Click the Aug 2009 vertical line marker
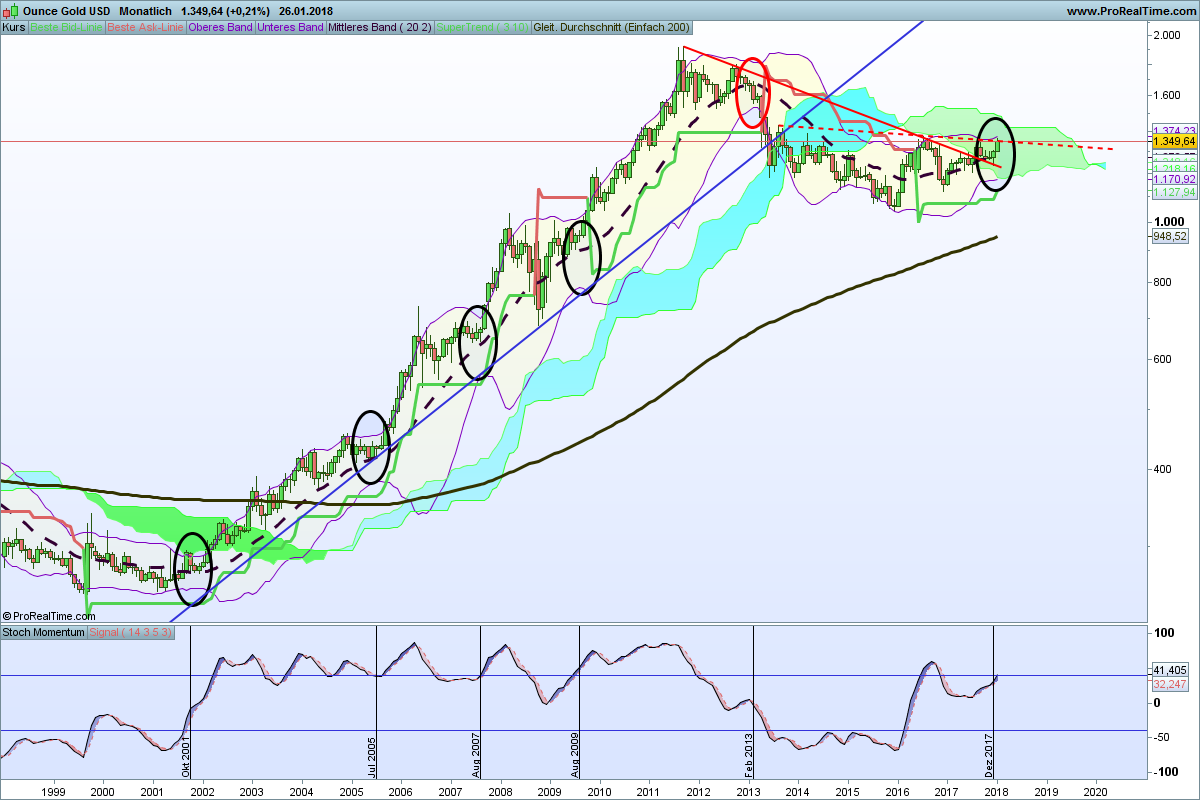The height and width of the screenshot is (800, 1200). [575, 757]
